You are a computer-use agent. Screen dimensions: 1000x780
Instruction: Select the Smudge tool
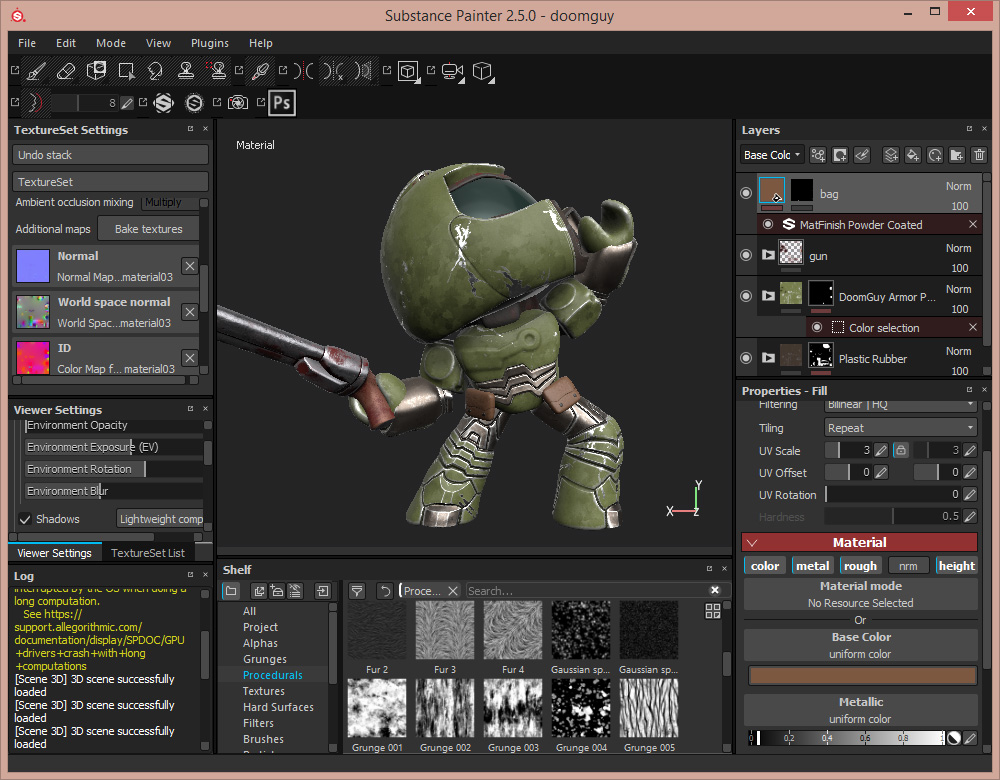156,71
